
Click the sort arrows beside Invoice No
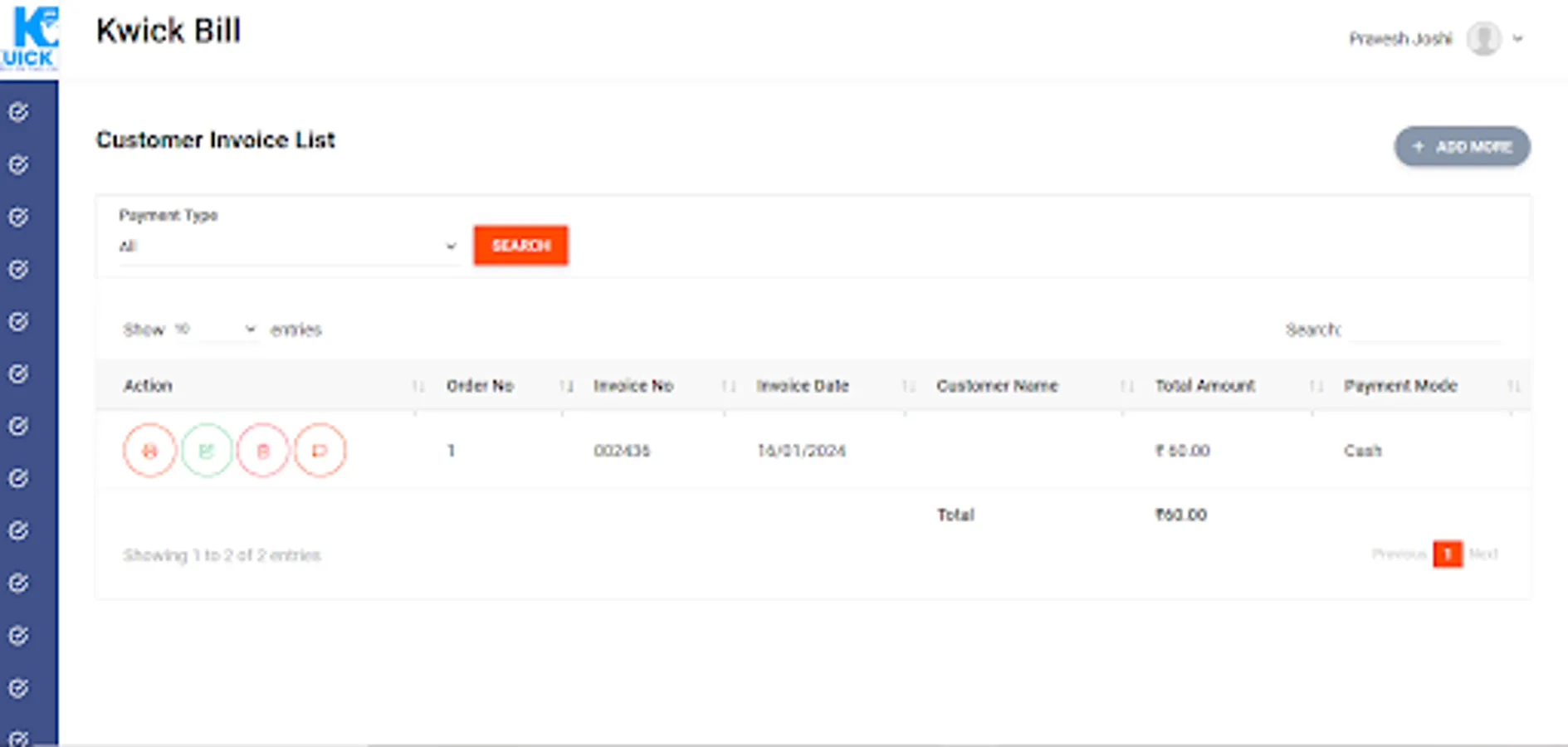(729, 386)
